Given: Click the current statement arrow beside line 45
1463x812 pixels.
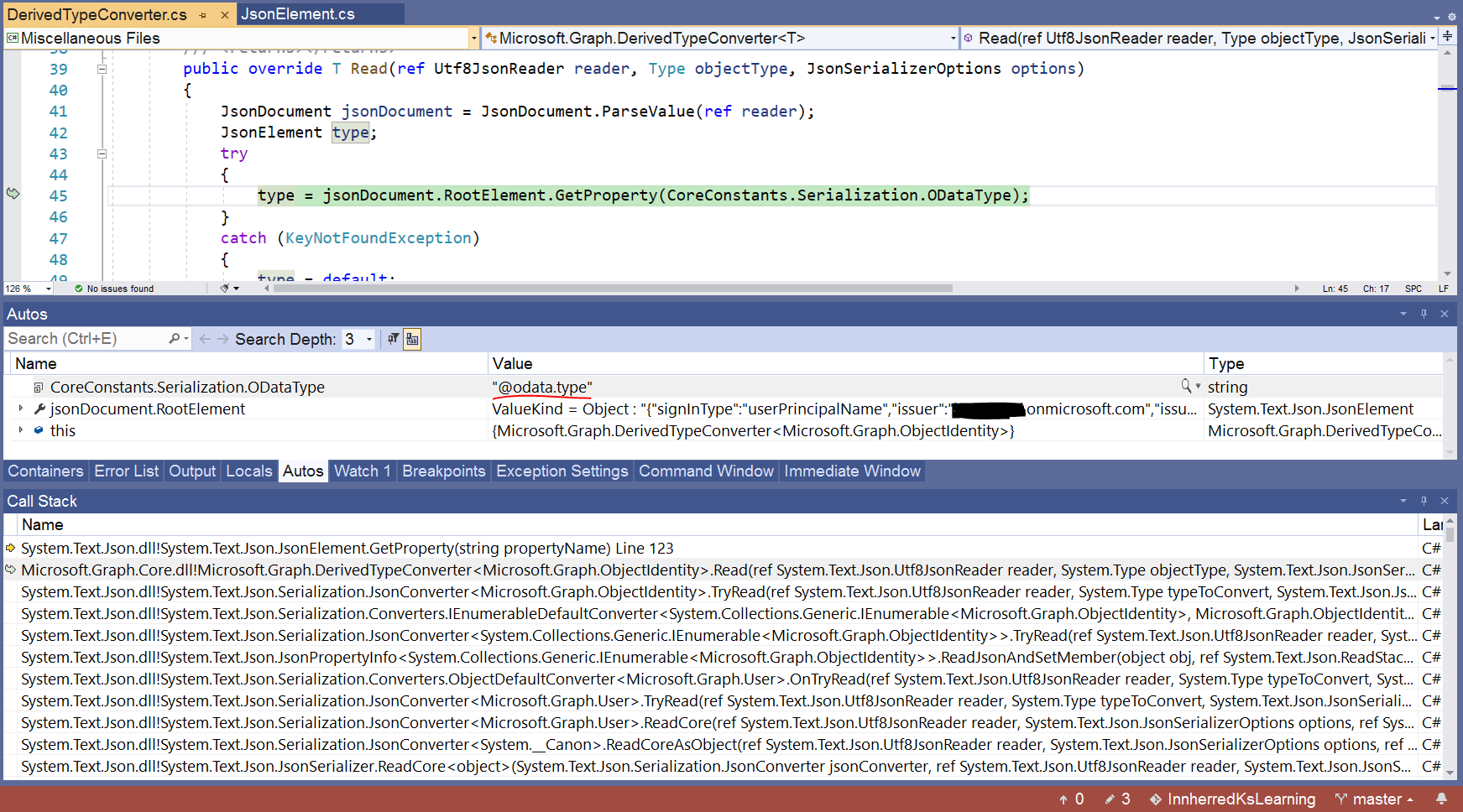Looking at the screenshot, I should (x=12, y=194).
